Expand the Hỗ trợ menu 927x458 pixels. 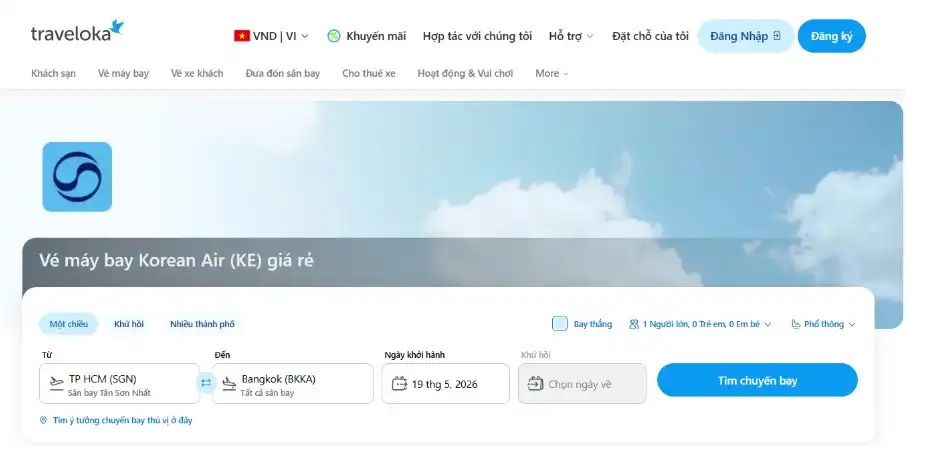(x=571, y=36)
